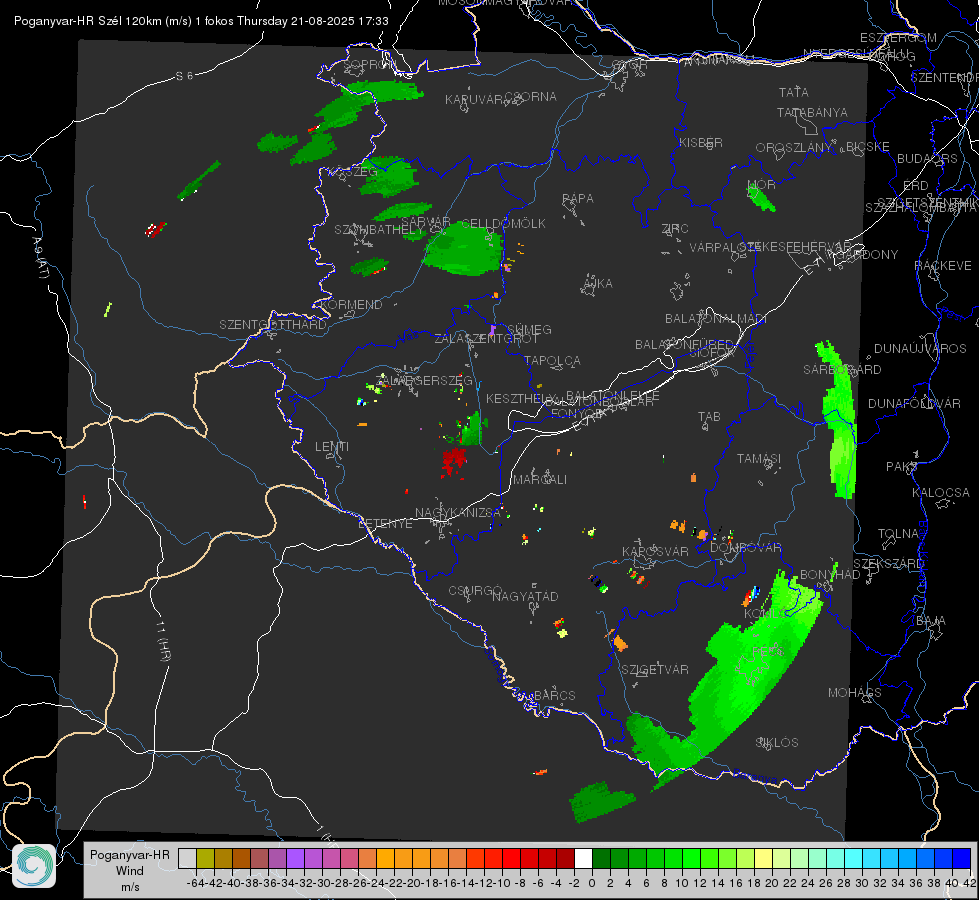Click the SZEKSZARD city label
Image resolution: width=979 pixels, height=900 pixels.
[x=888, y=564]
